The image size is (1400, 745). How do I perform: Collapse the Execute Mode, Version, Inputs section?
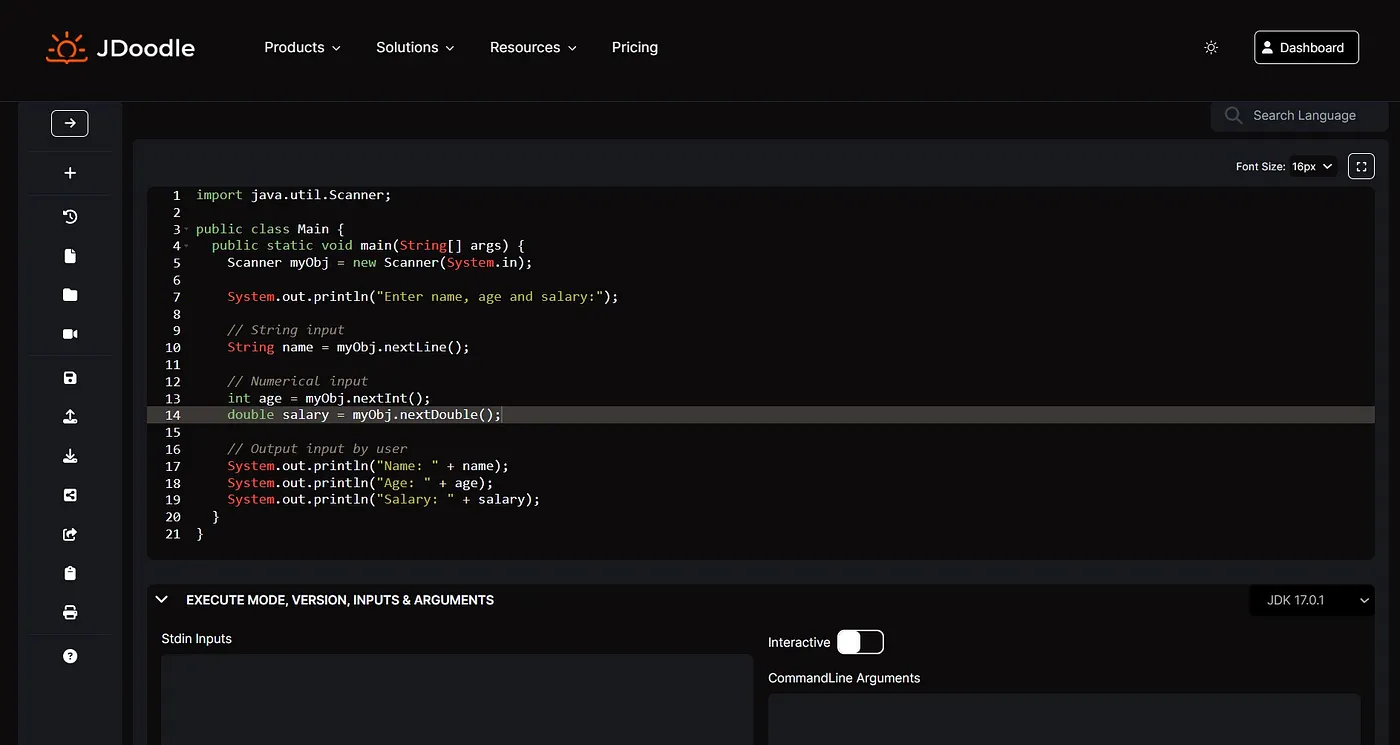click(162, 600)
